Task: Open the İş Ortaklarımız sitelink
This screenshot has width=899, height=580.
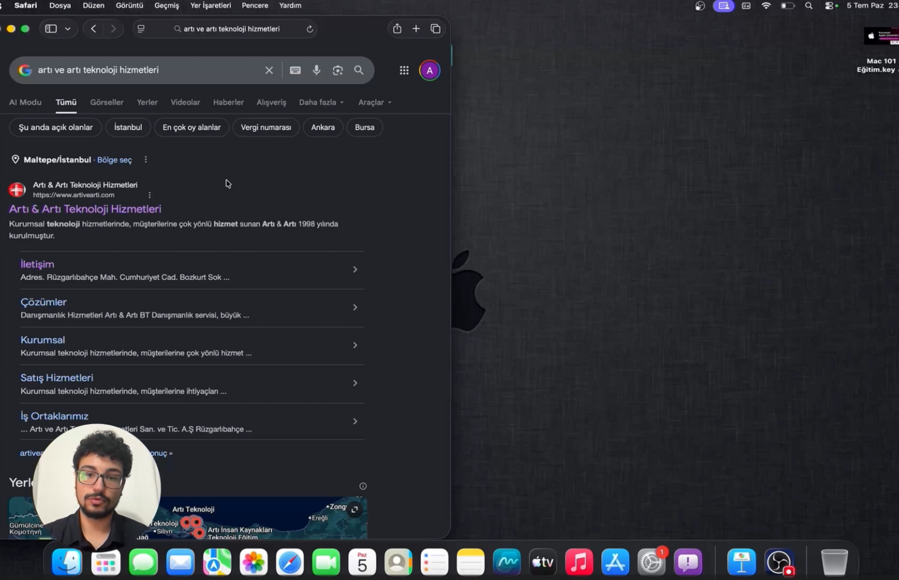Action: coord(54,416)
